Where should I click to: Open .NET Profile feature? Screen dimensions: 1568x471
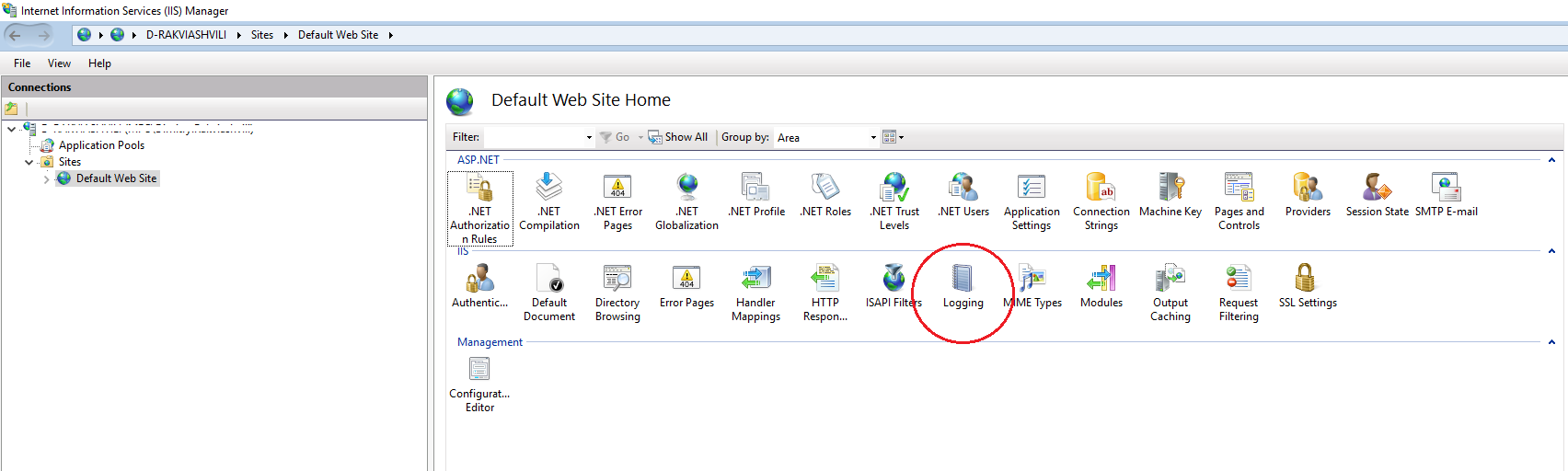756,195
